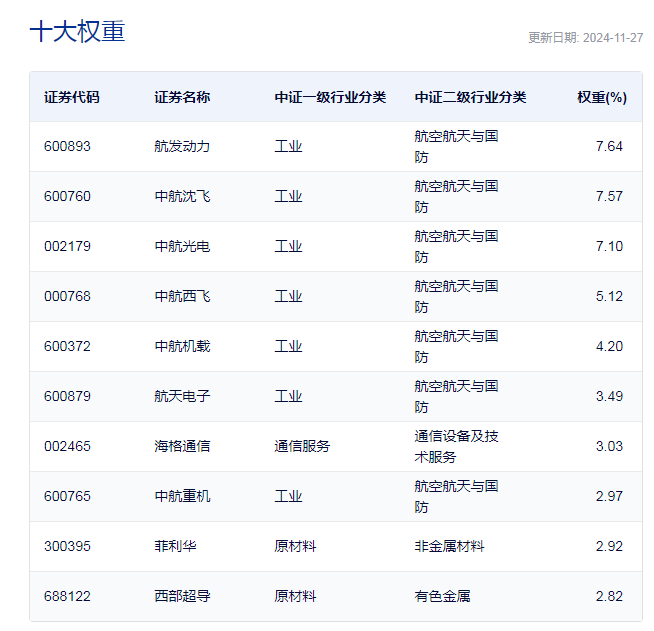Click weight value 3.03

609,446
